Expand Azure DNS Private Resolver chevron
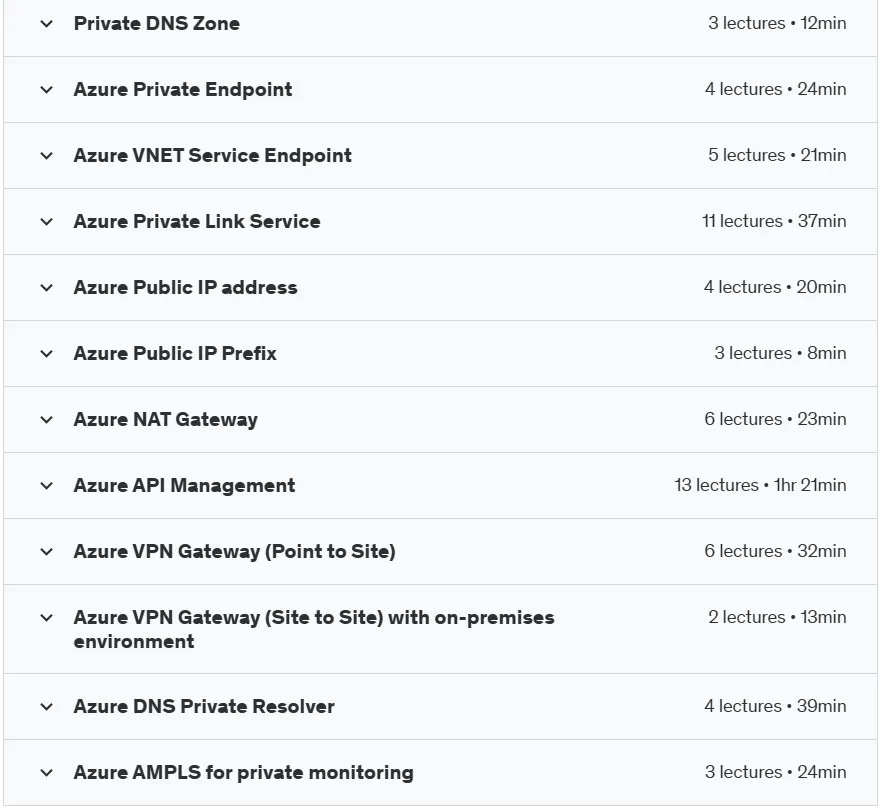Image resolution: width=881 pixels, height=812 pixels. [47, 707]
